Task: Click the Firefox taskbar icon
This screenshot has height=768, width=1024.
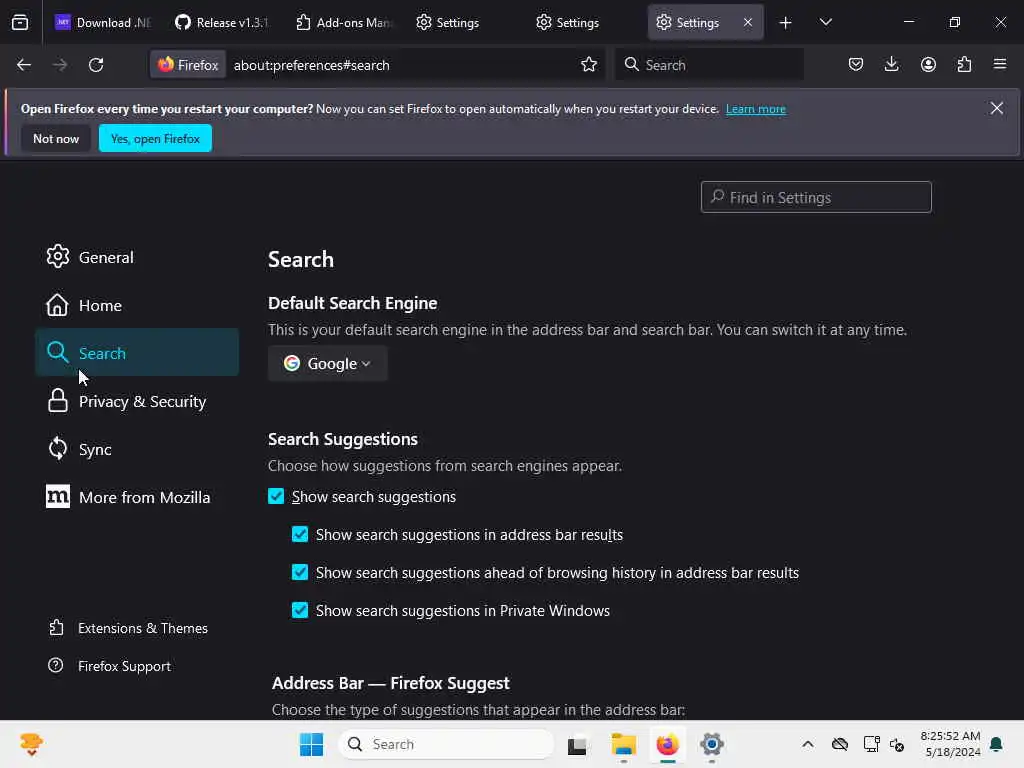Action: [667, 744]
